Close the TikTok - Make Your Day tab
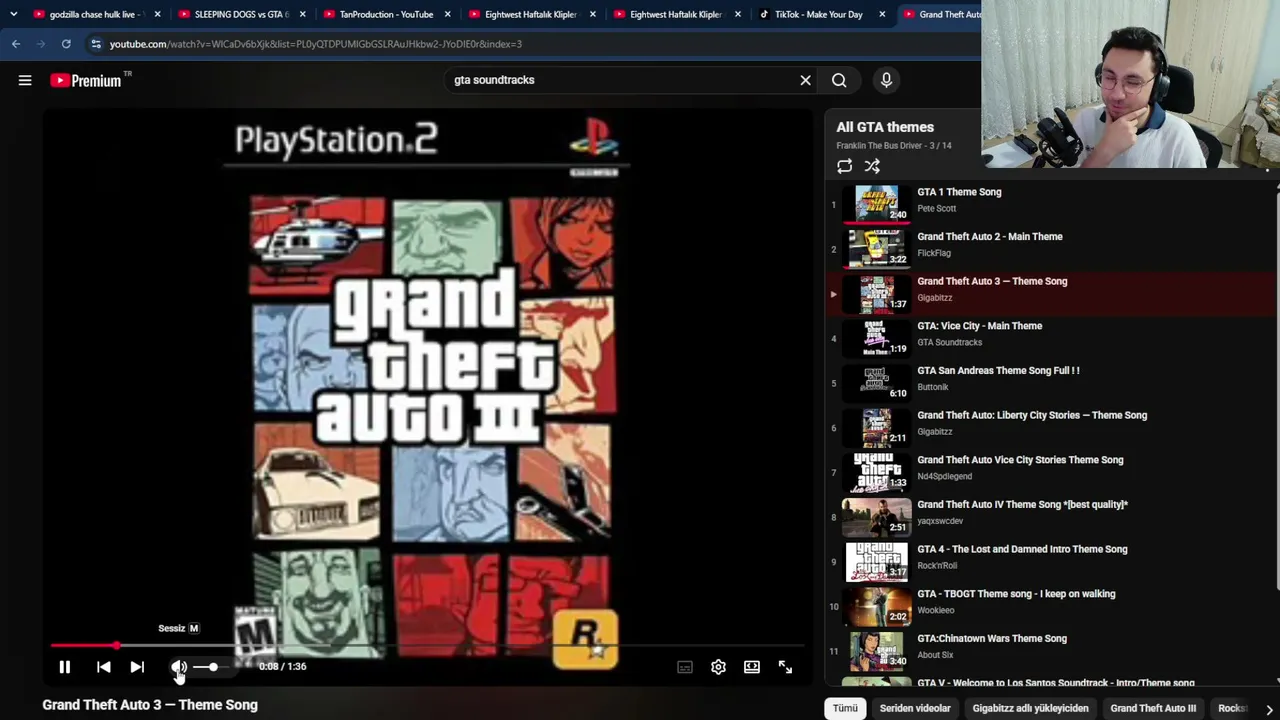The image size is (1280, 720). (882, 14)
